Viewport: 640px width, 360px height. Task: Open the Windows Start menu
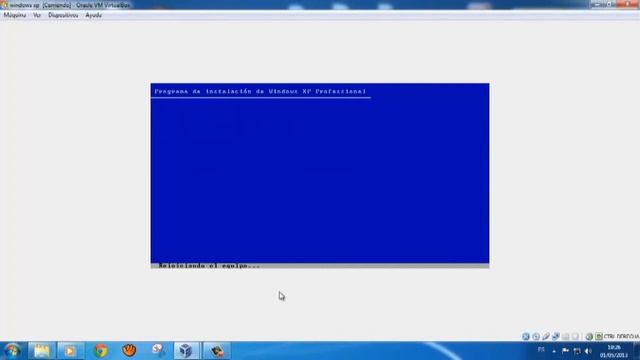[12, 351]
